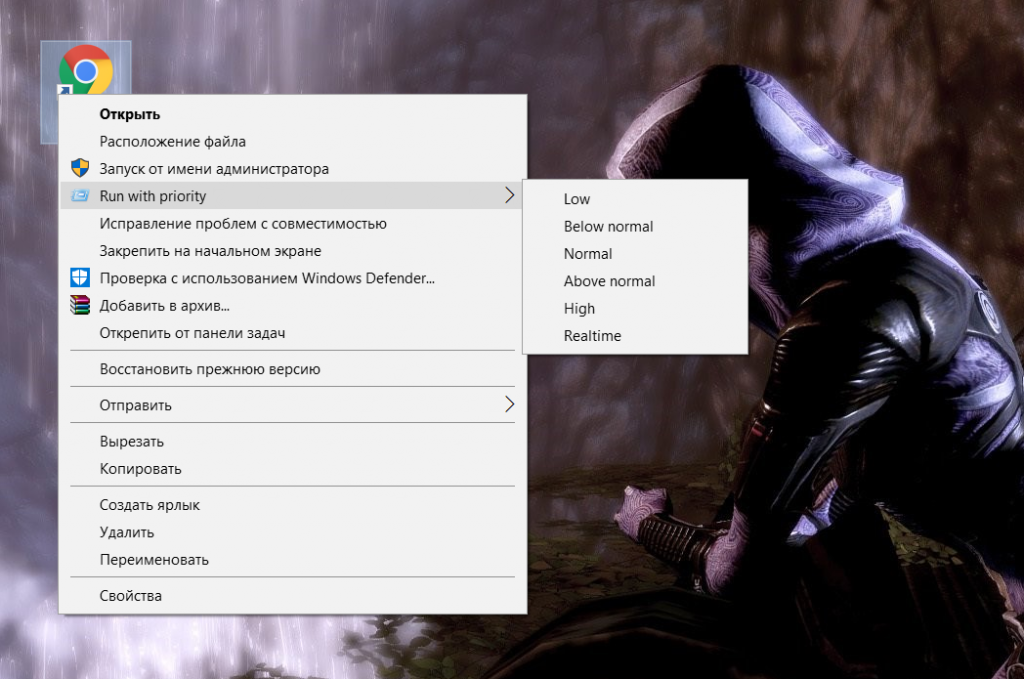Set priority to Low
1024x679 pixels.
(x=577, y=199)
